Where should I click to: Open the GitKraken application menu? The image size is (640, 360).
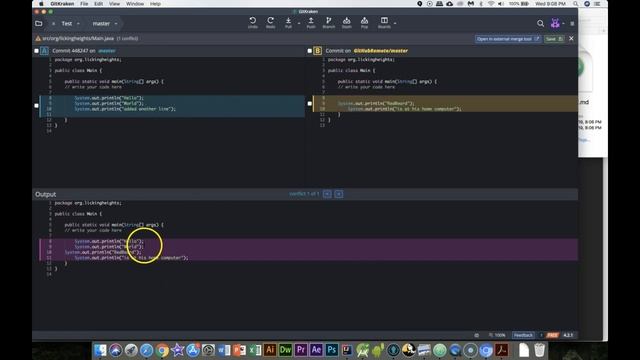[x=62, y=4]
